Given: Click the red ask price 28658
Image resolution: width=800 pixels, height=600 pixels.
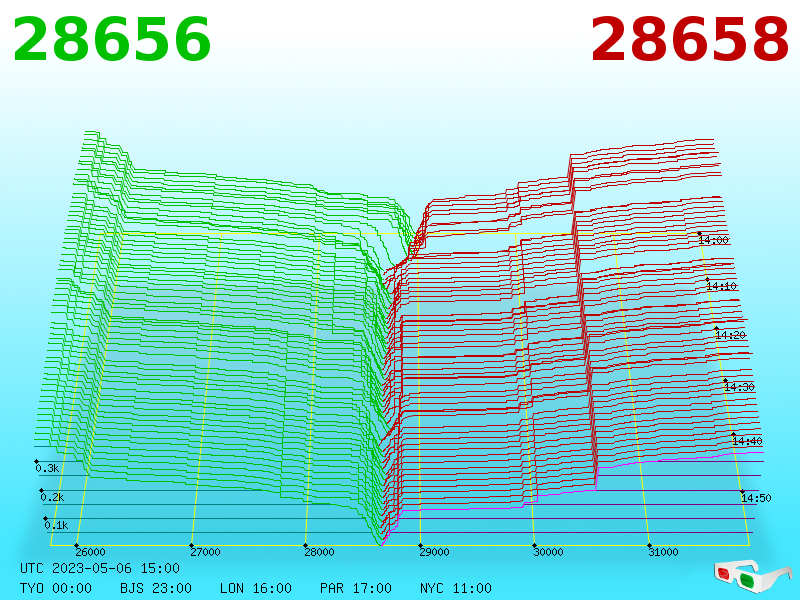Looking at the screenshot, I should pos(689,40).
